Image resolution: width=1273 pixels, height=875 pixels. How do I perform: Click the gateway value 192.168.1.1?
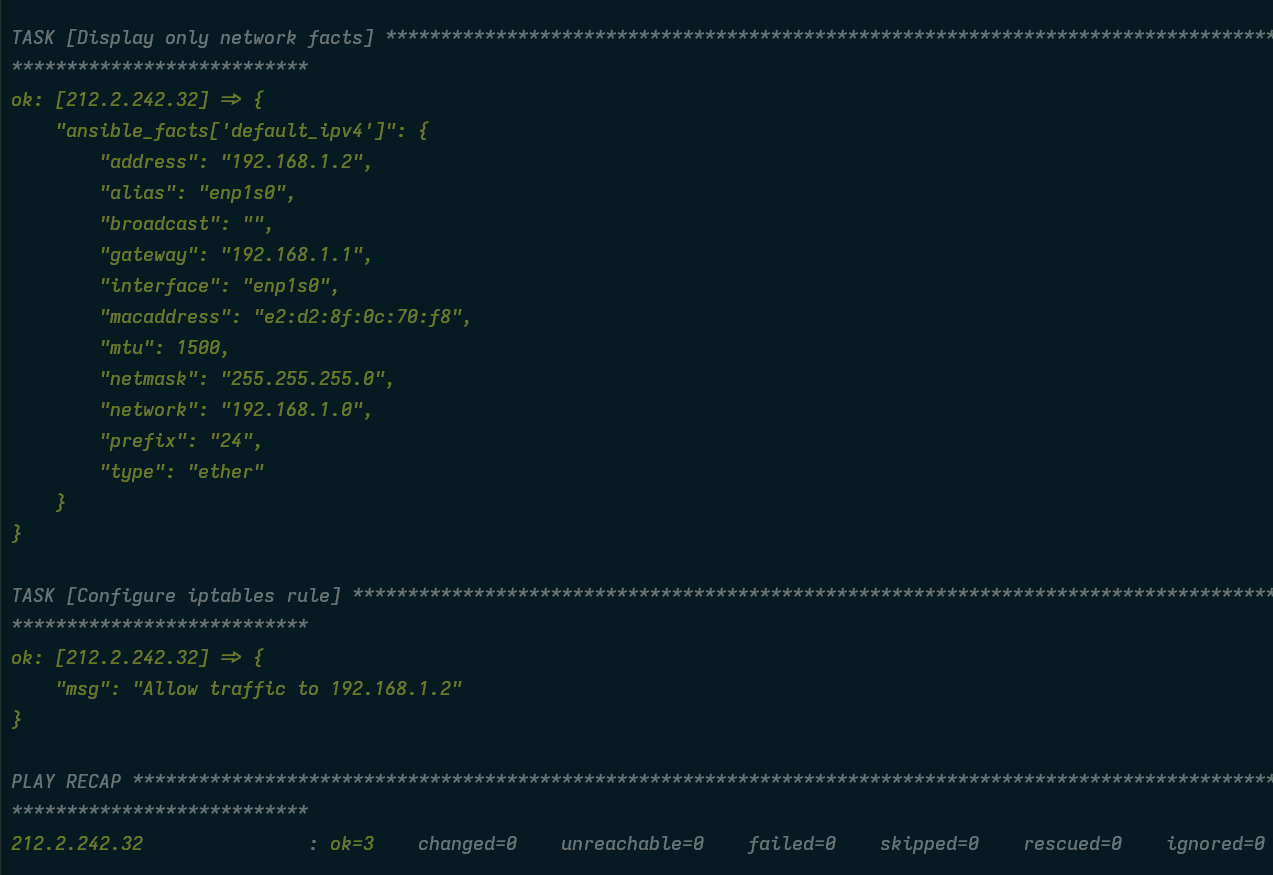point(292,255)
